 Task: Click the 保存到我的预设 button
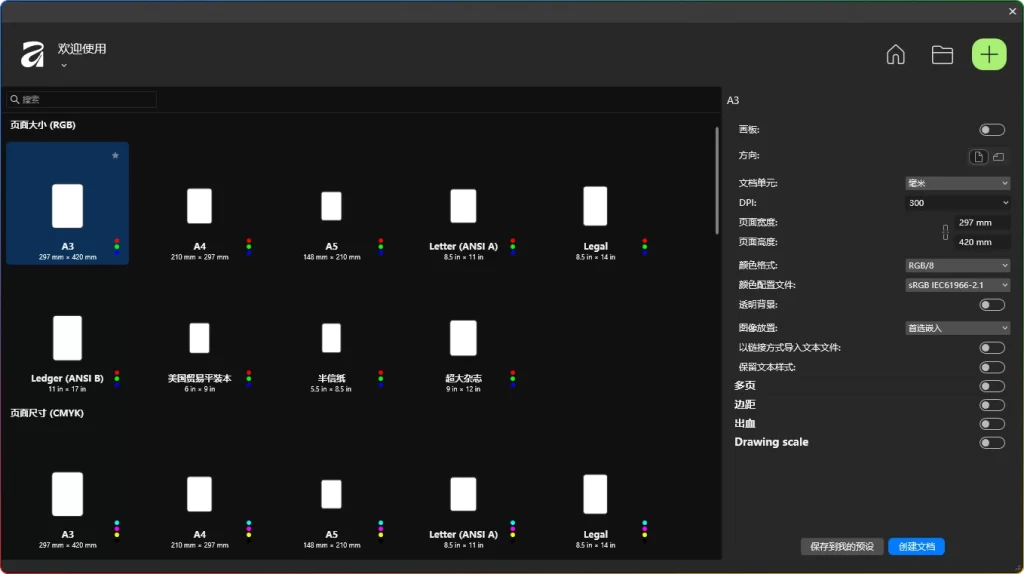point(842,547)
